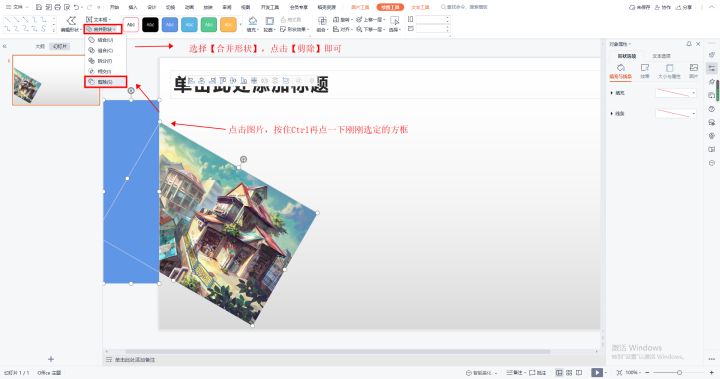
Task: Click zoom in plus icon
Action: click(712, 373)
